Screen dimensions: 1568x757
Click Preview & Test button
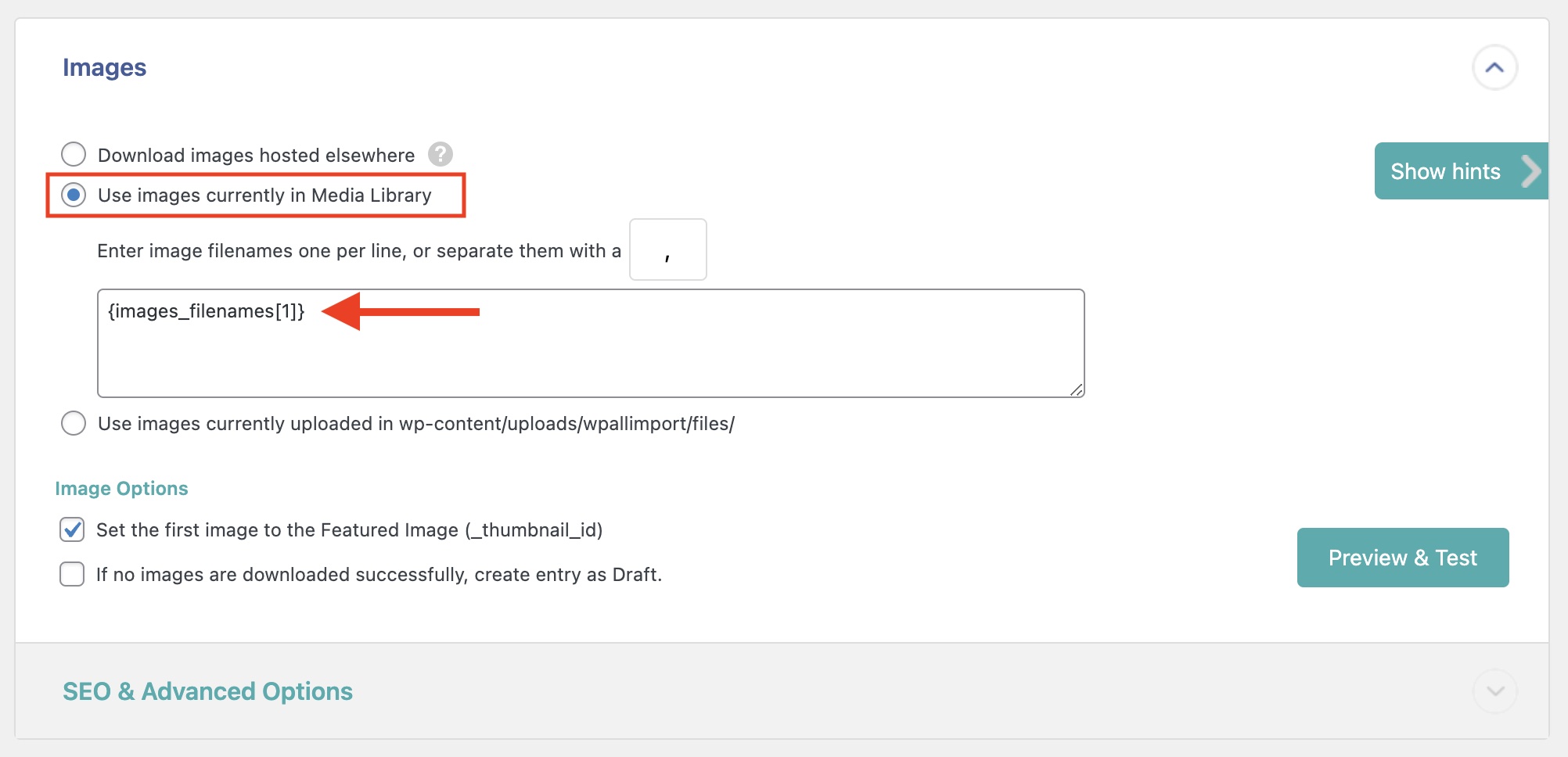click(1403, 558)
